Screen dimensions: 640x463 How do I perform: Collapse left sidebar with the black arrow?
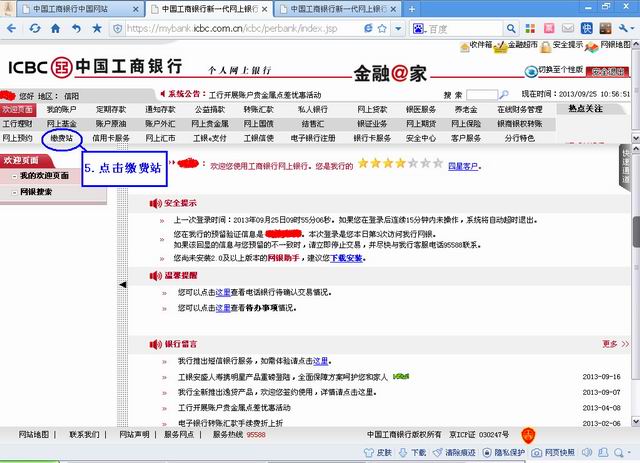[124, 285]
